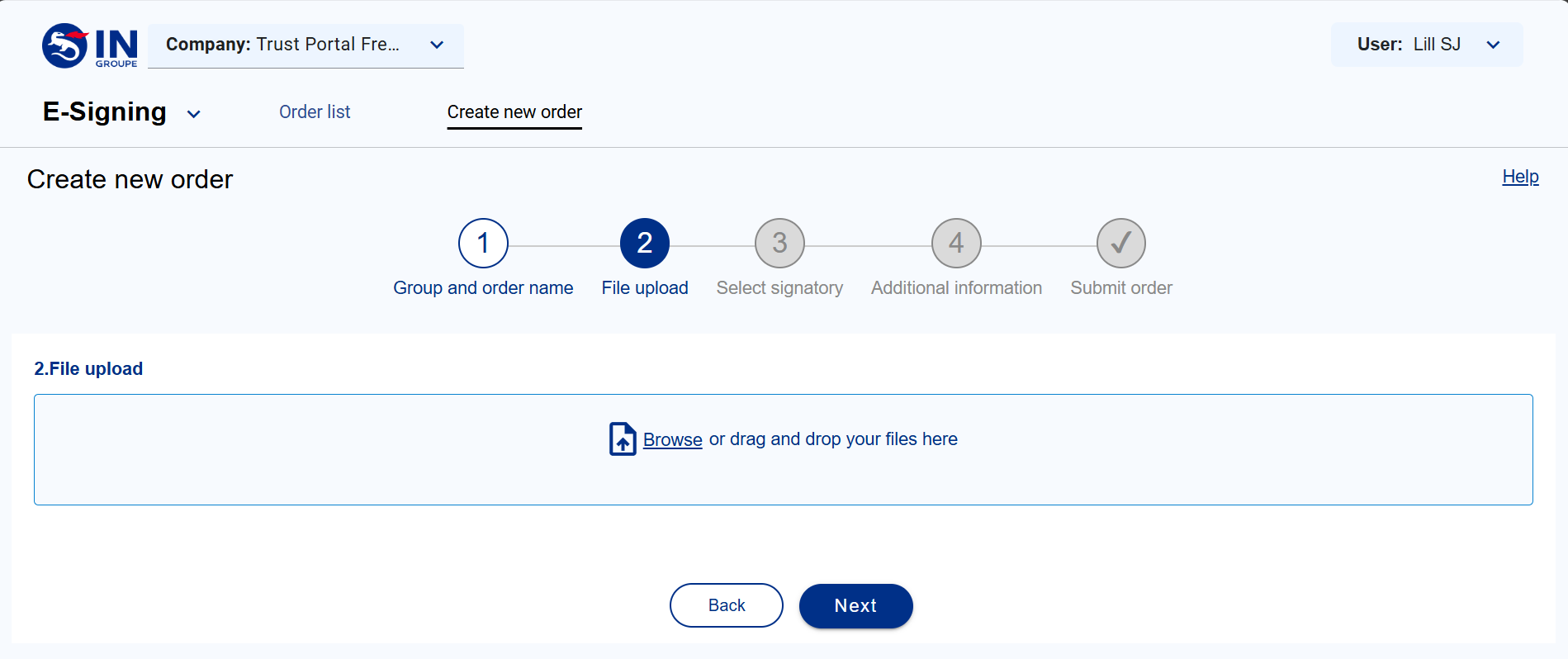This screenshot has width=1568, height=659.
Task: Click the IN Groupe logo
Action: click(x=90, y=46)
